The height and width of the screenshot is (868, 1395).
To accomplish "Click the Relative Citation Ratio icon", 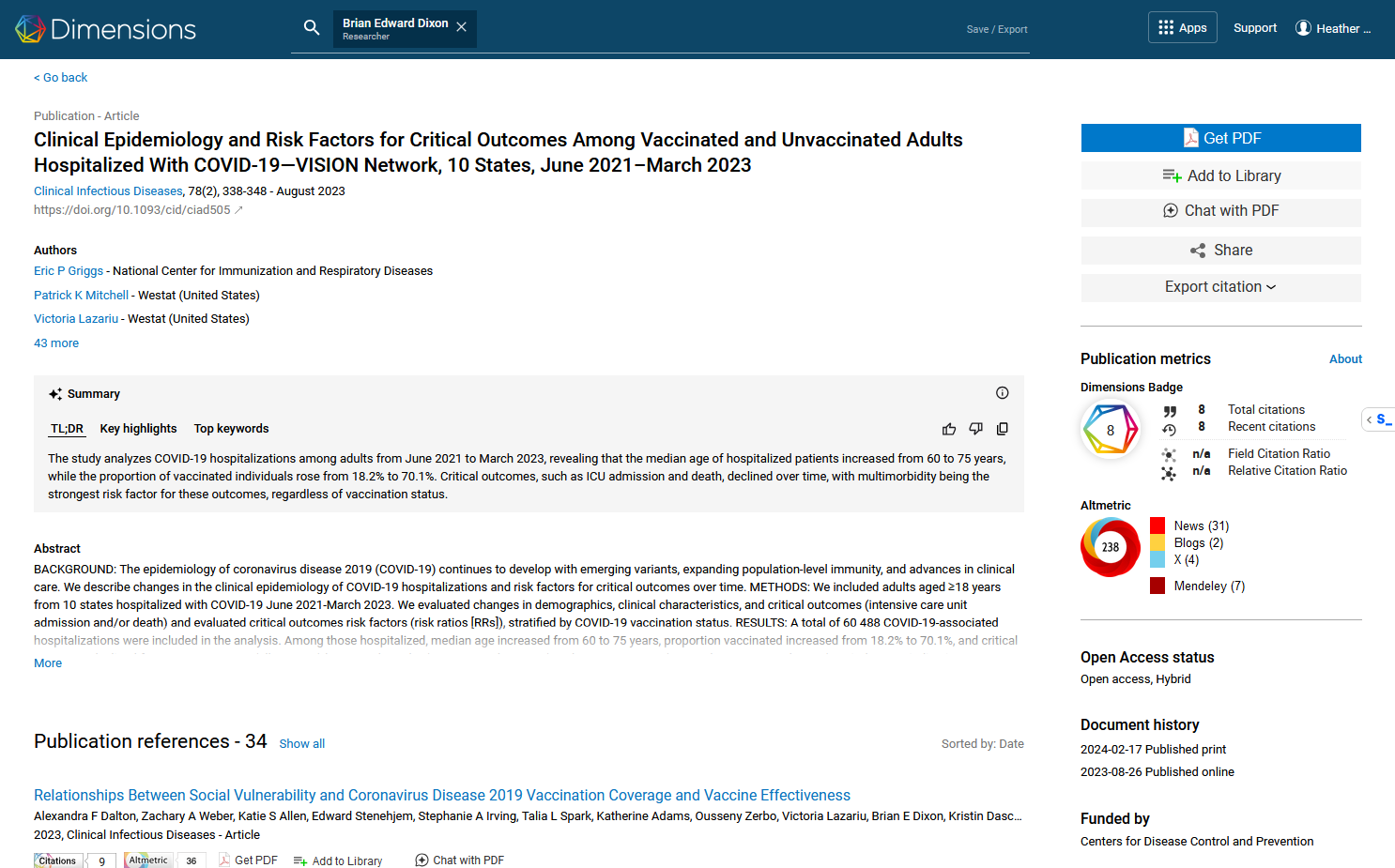I will point(1169,472).
